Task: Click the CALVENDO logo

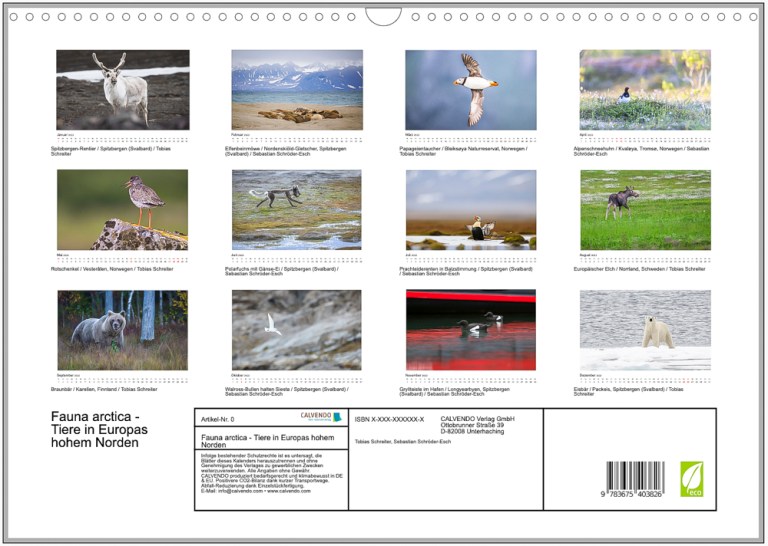Action: coord(321,417)
